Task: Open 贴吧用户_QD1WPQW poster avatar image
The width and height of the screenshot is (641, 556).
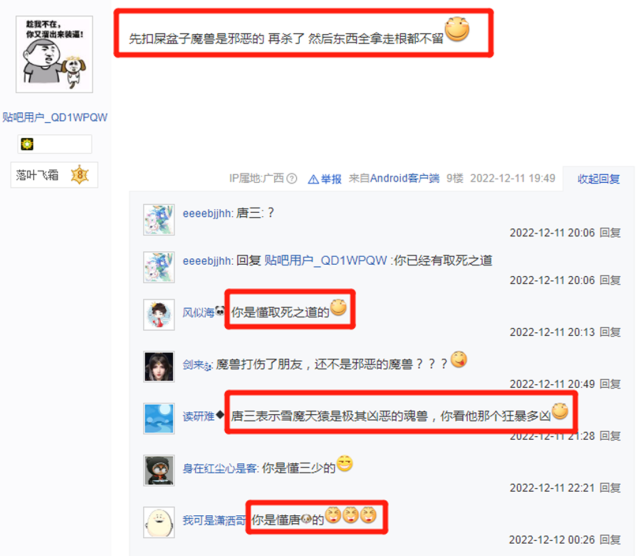Action: [x=54, y=54]
